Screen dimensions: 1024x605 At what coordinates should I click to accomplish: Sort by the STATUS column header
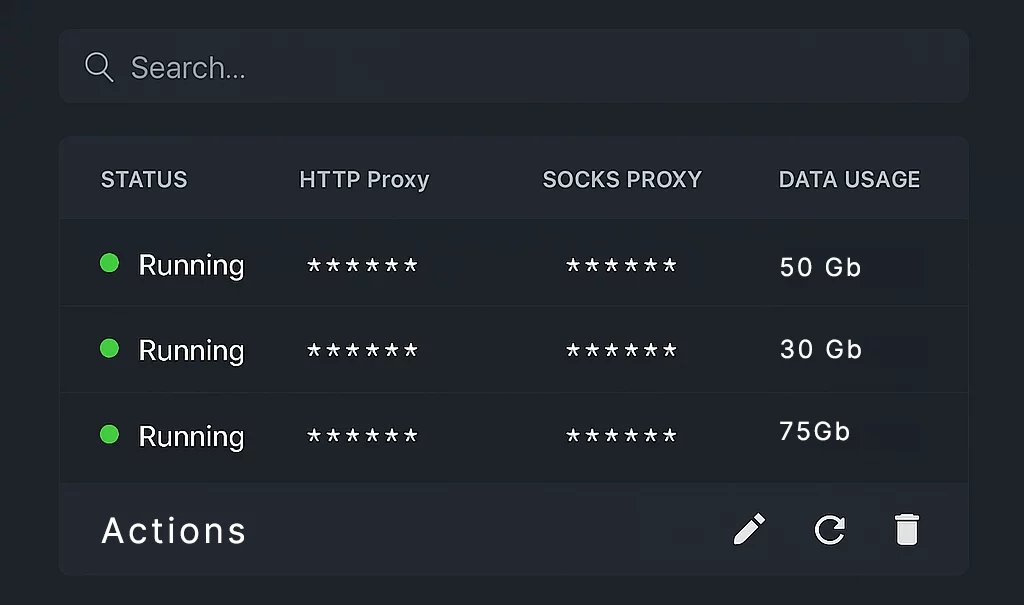point(144,180)
